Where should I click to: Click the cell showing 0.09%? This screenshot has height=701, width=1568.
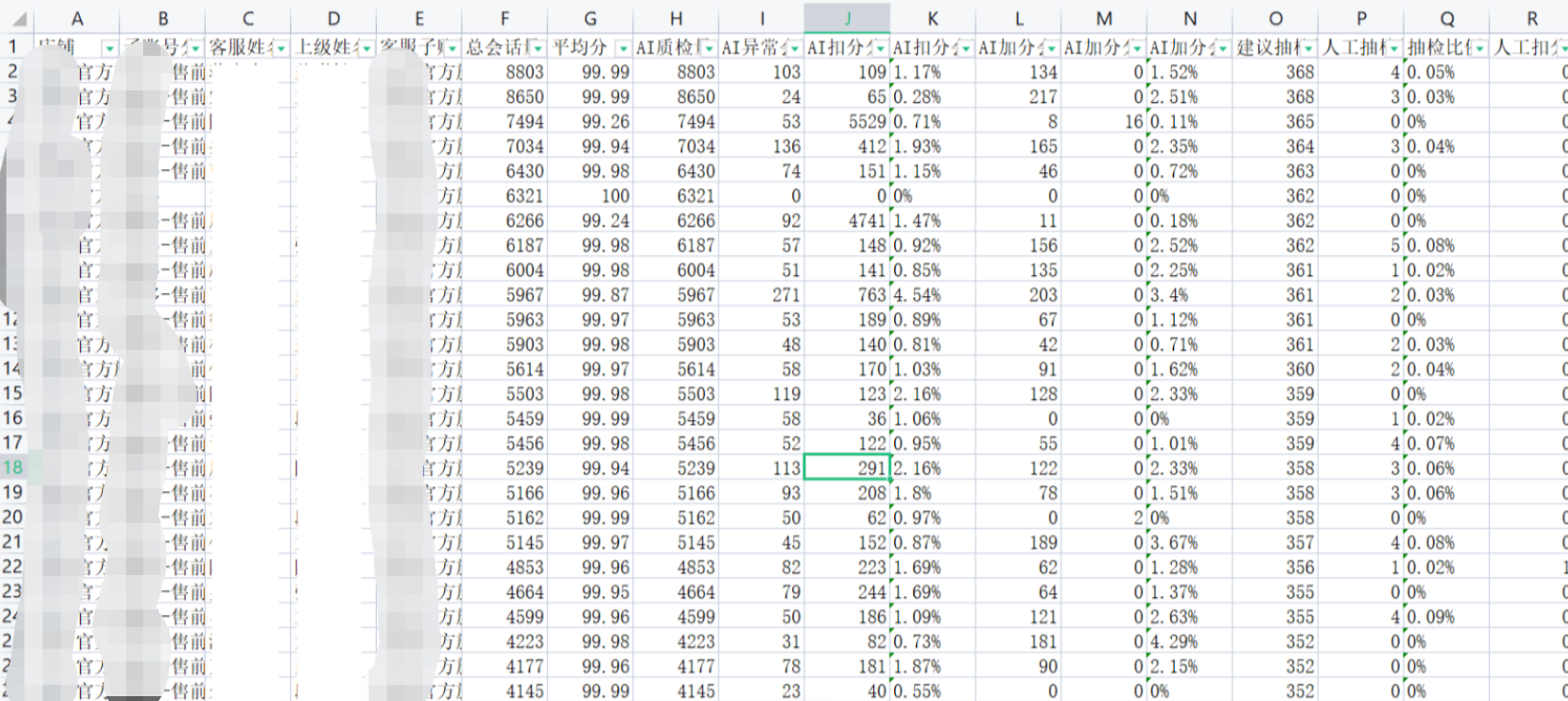(1447, 616)
